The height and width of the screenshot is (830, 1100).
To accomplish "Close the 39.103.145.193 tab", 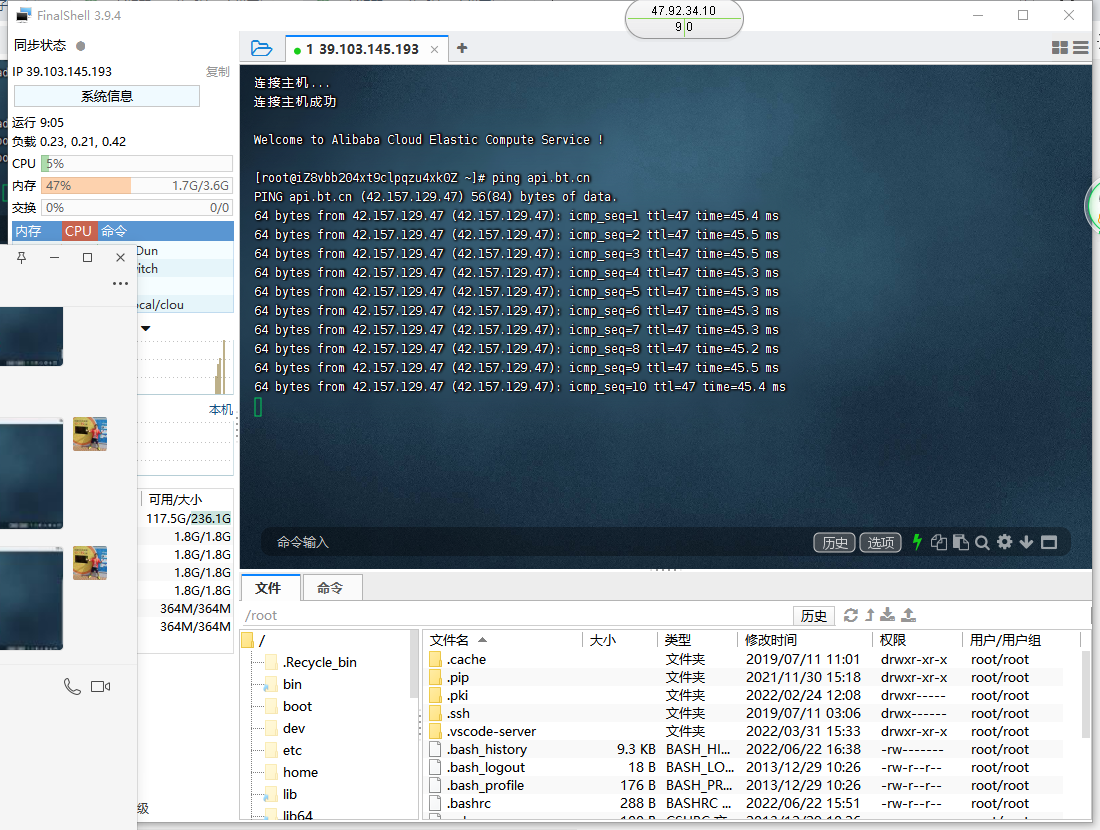I will pos(434,49).
